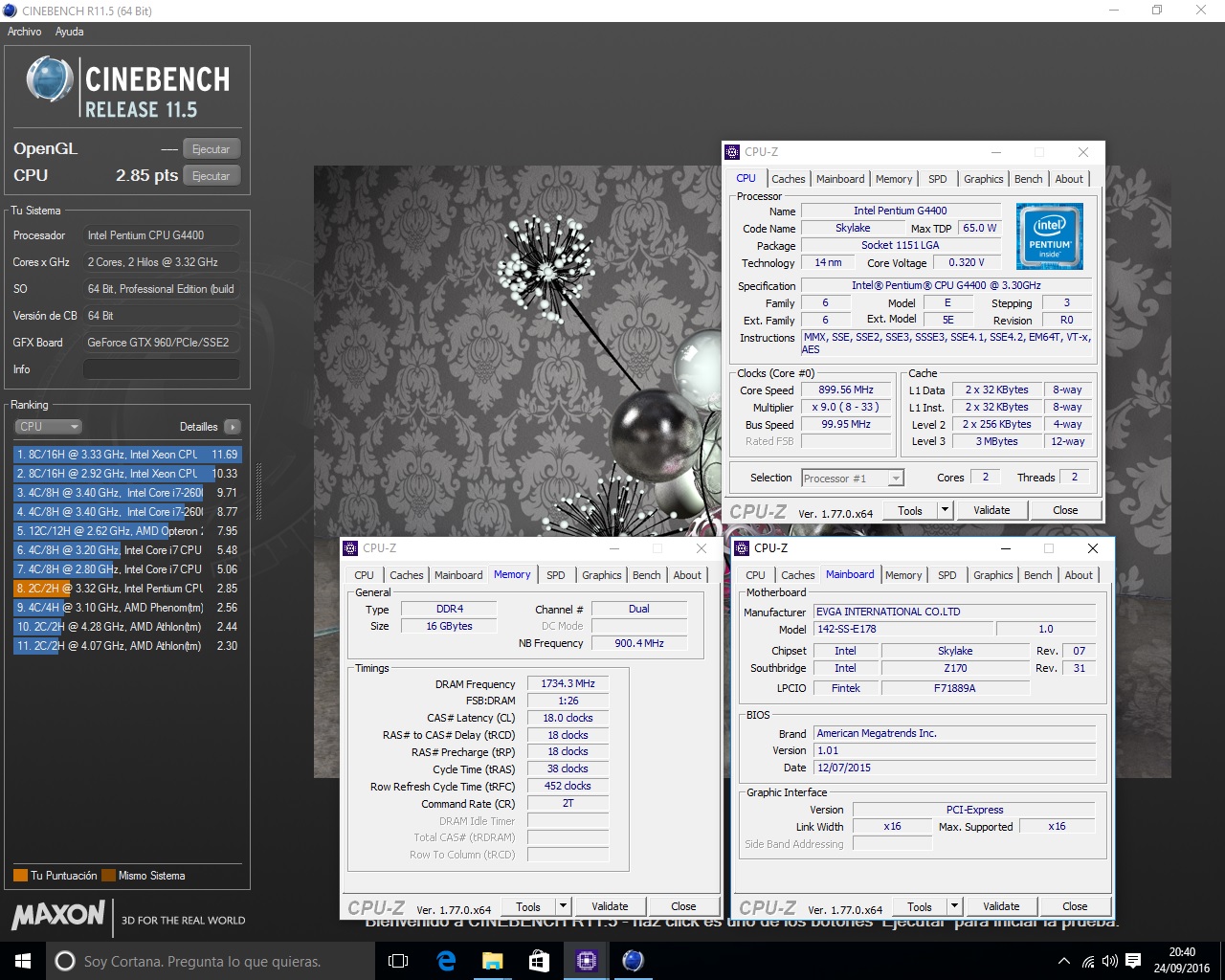The height and width of the screenshot is (980, 1225).
Task: Click the Cinebench panel vertical splitter handle
Action: (258, 492)
